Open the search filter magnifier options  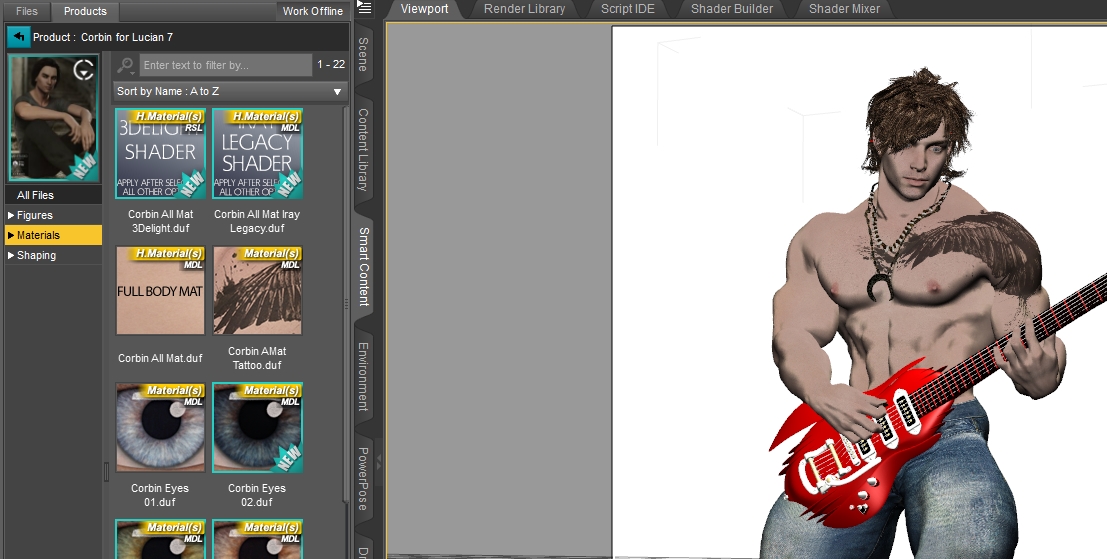tap(126, 66)
